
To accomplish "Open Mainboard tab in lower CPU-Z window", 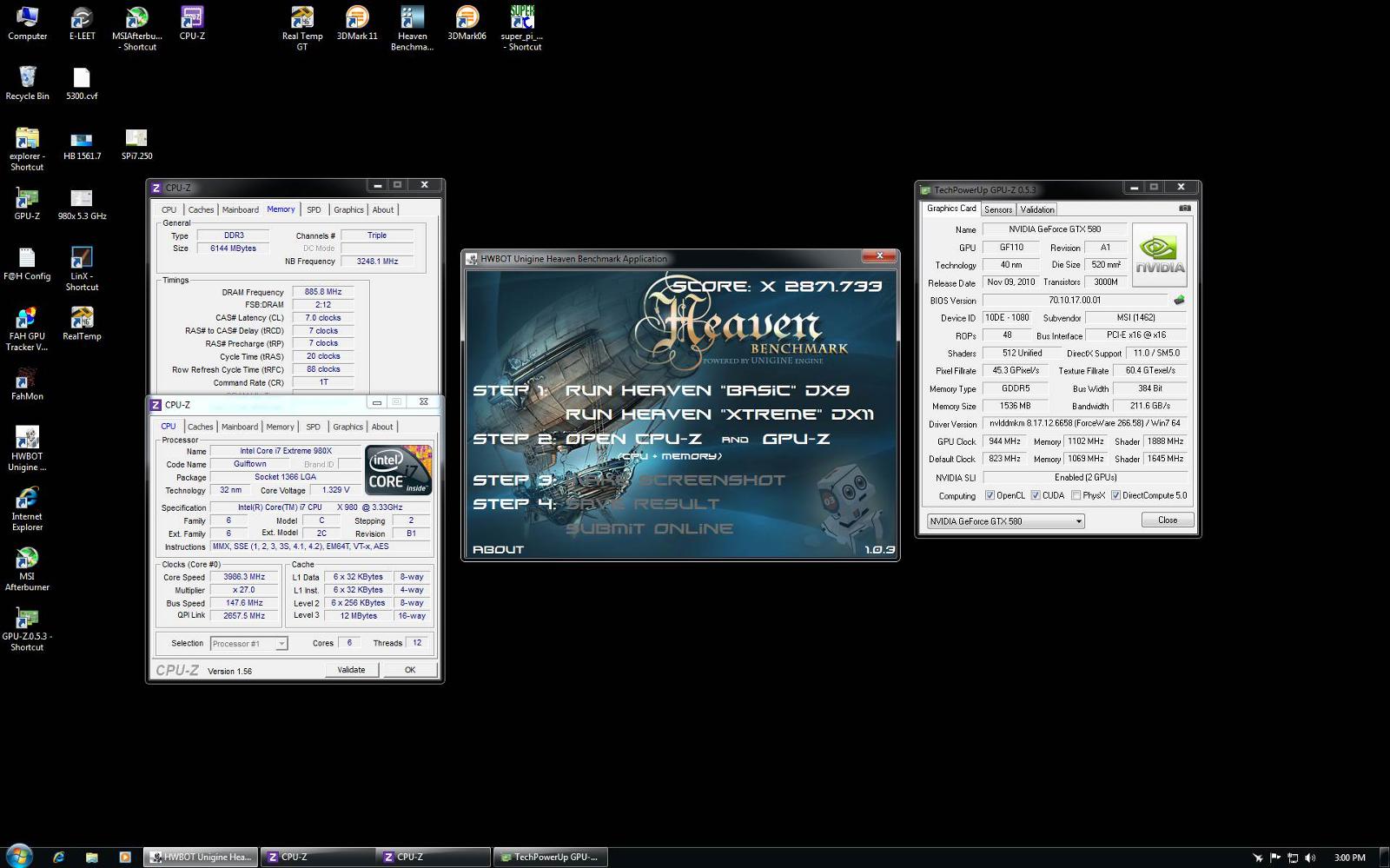I will (x=239, y=427).
